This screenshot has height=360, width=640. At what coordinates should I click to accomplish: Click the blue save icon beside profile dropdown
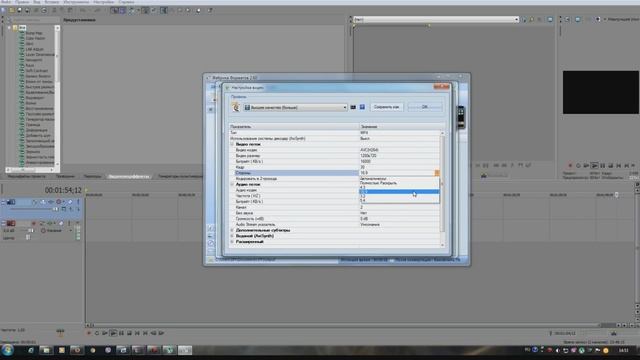point(362,107)
